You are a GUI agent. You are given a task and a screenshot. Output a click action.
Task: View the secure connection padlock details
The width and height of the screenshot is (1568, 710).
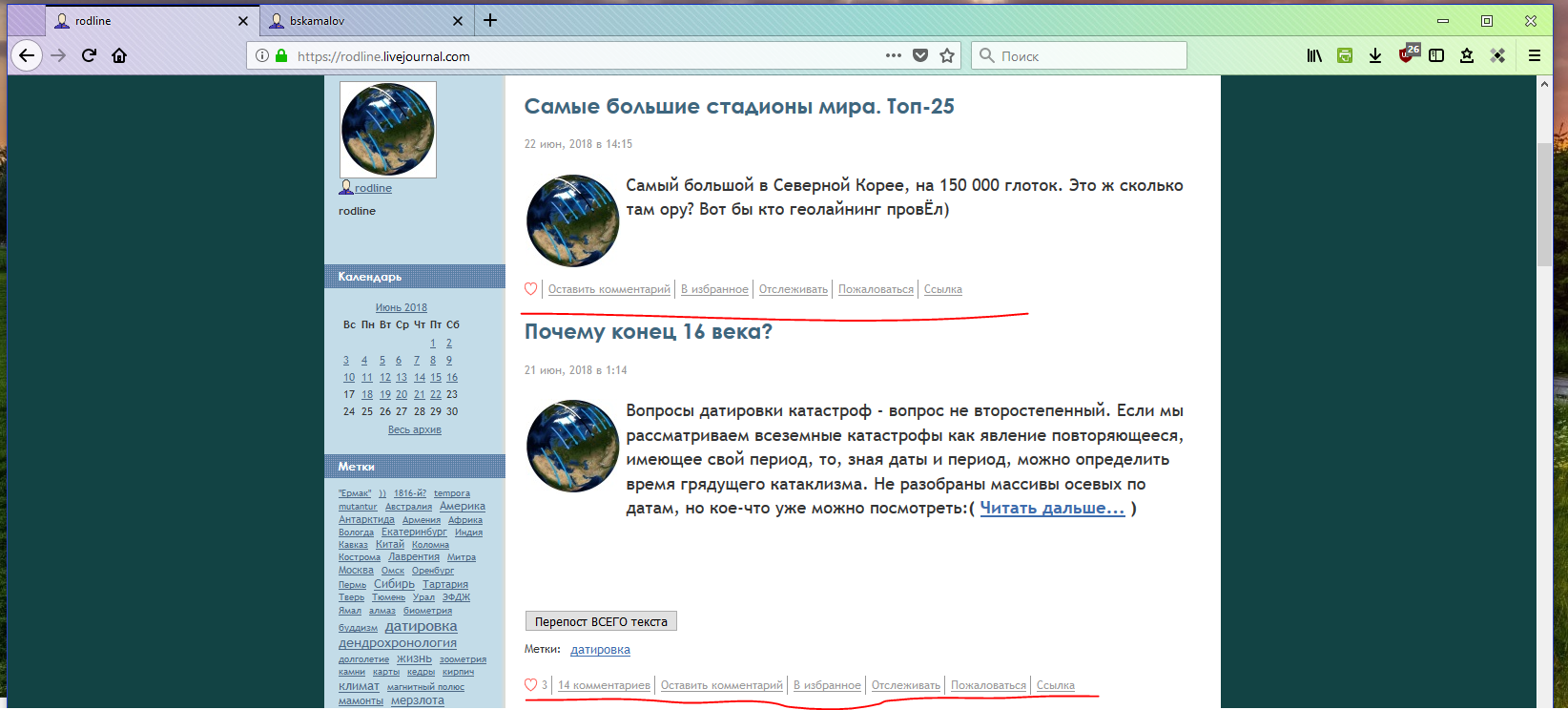point(281,55)
